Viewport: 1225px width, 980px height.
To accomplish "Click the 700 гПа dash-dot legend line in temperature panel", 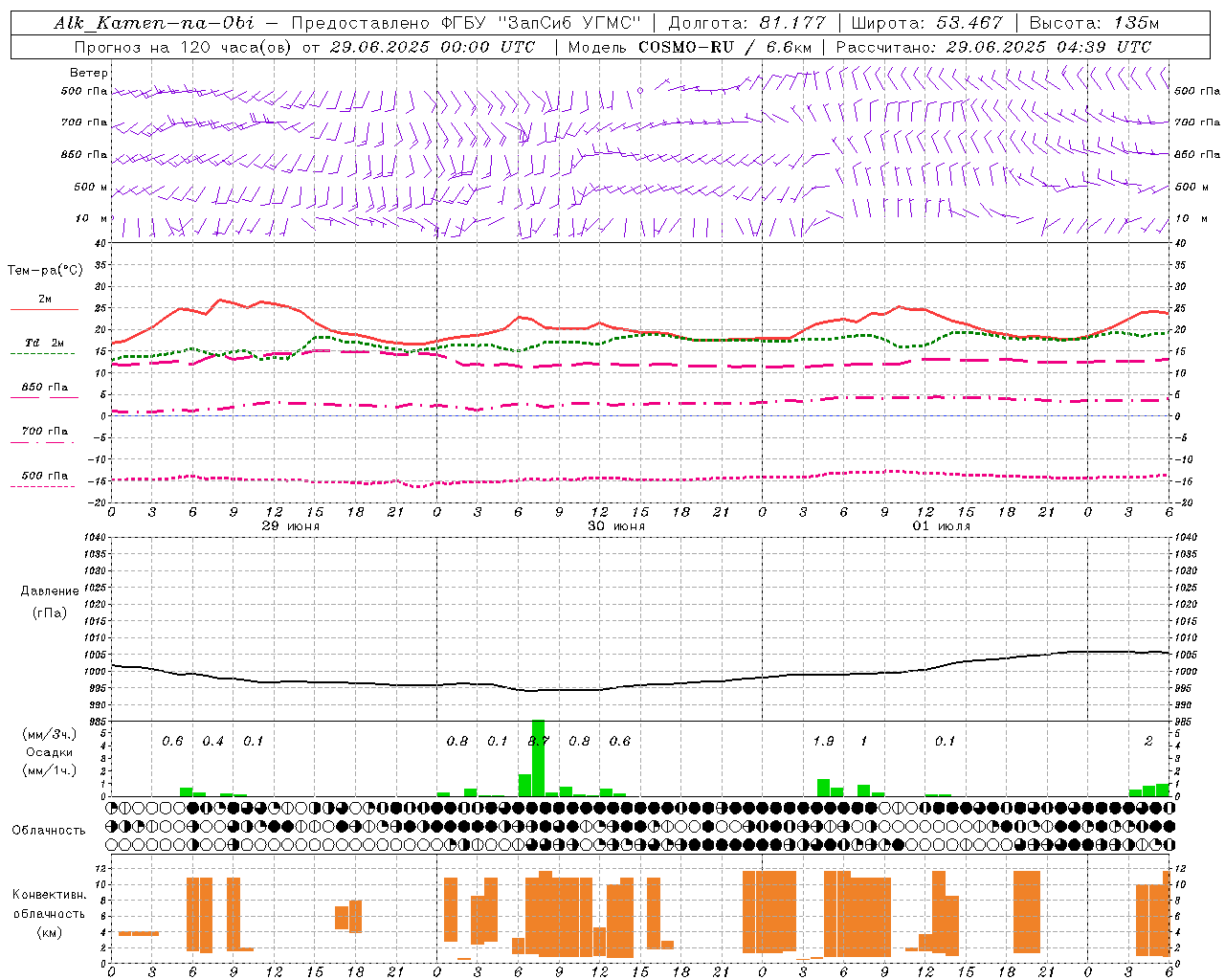I will point(44,442).
